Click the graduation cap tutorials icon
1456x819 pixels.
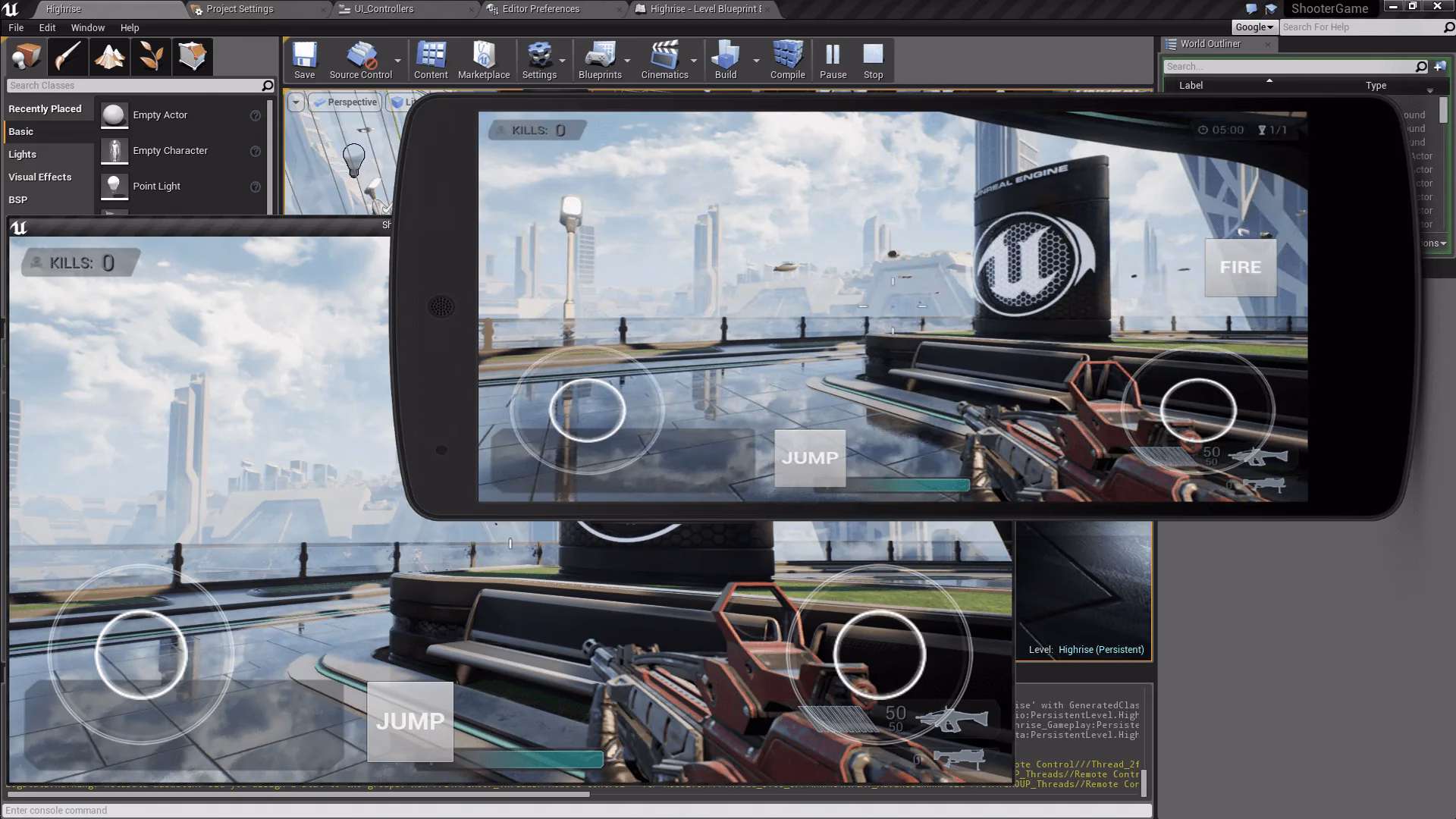1272,9
